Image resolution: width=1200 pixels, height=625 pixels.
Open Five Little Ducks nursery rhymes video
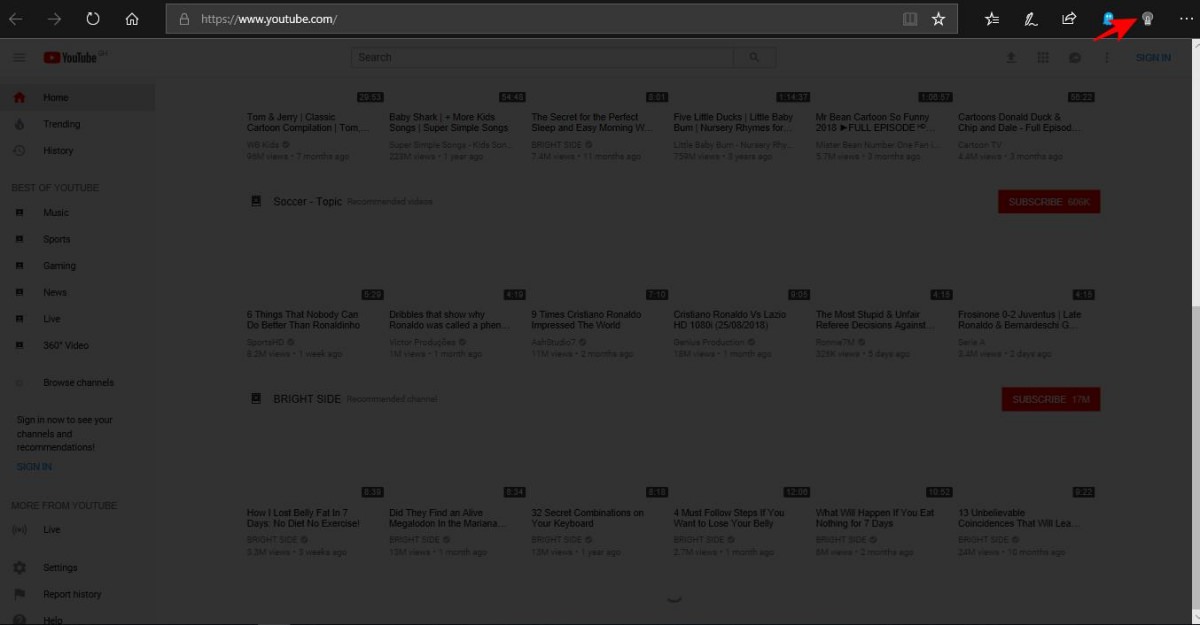pos(734,123)
